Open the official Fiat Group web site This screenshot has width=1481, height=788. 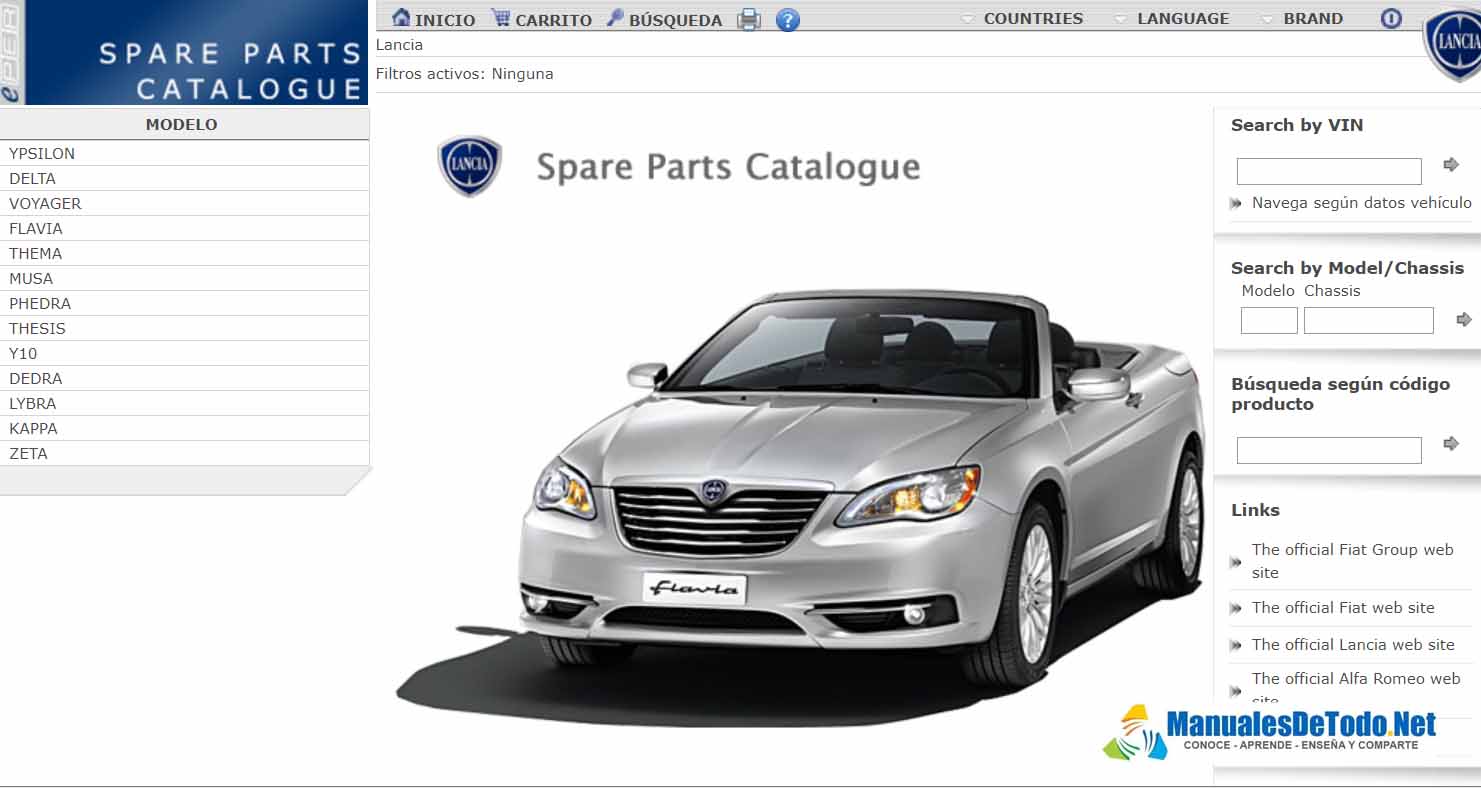coord(1352,561)
